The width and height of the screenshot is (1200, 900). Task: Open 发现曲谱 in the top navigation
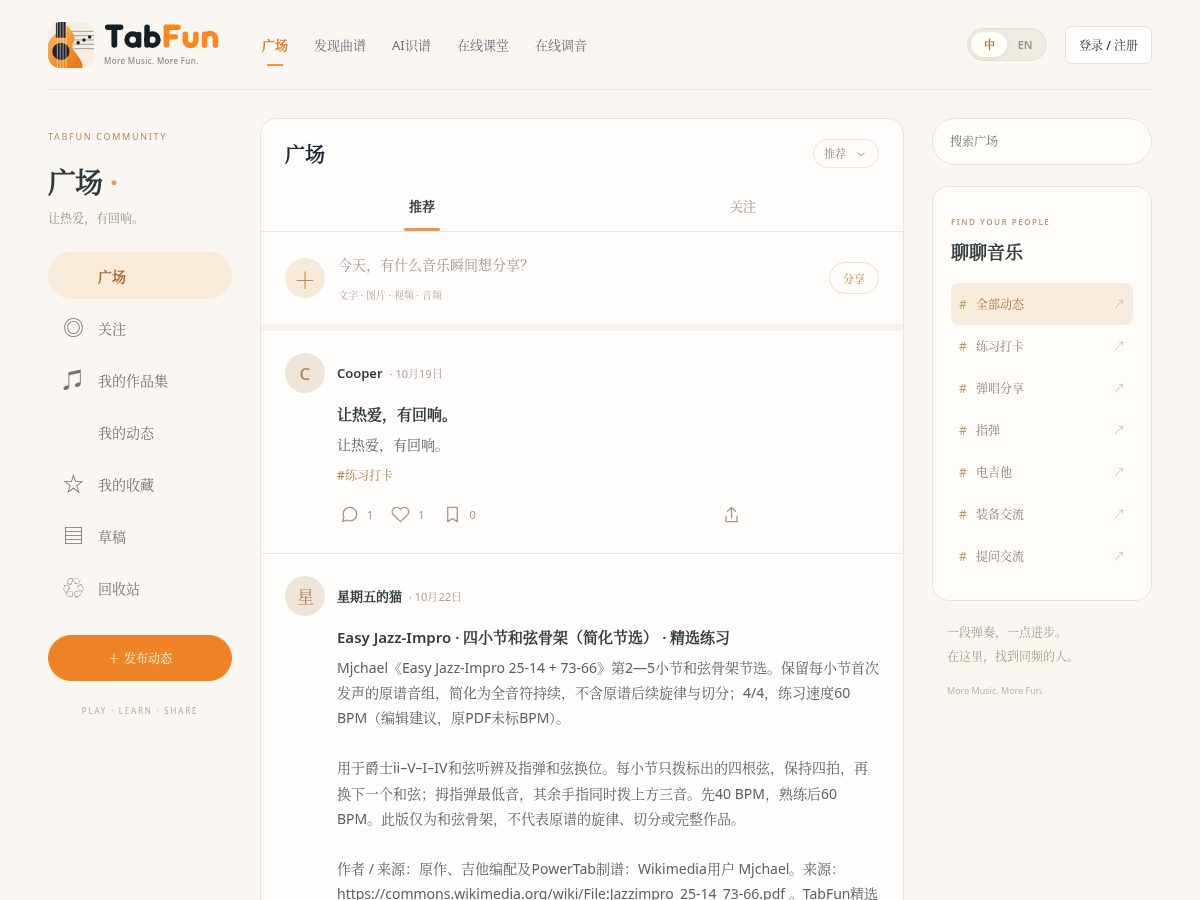(340, 45)
